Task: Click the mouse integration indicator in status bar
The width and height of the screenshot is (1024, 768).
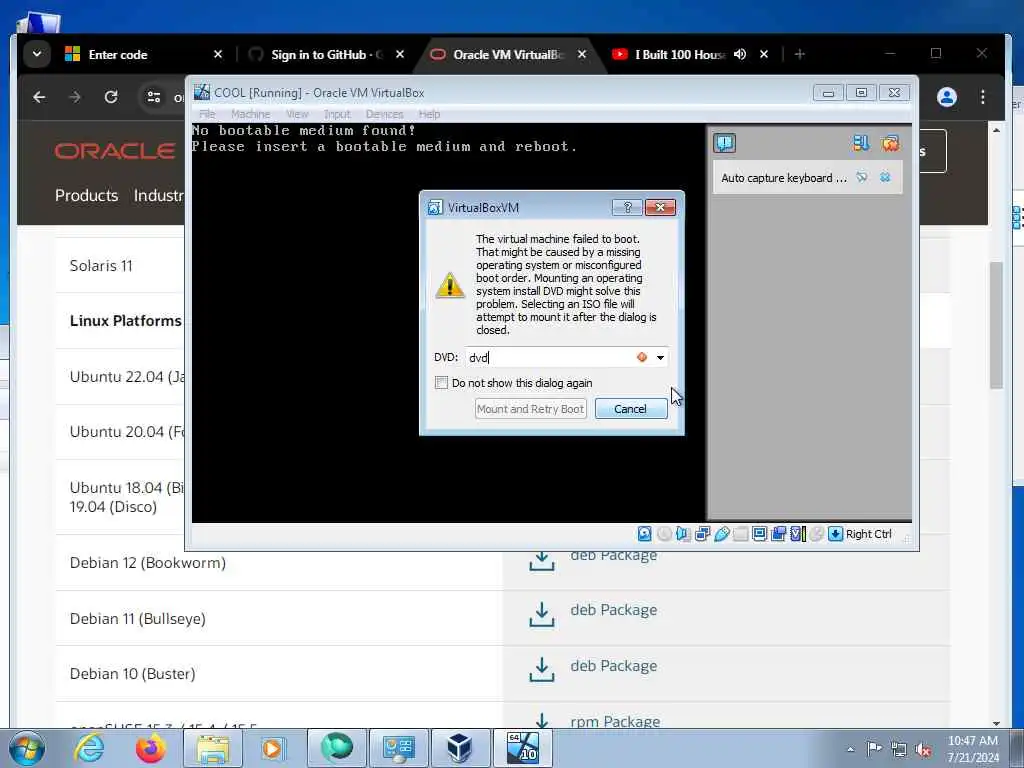Action: tap(816, 534)
